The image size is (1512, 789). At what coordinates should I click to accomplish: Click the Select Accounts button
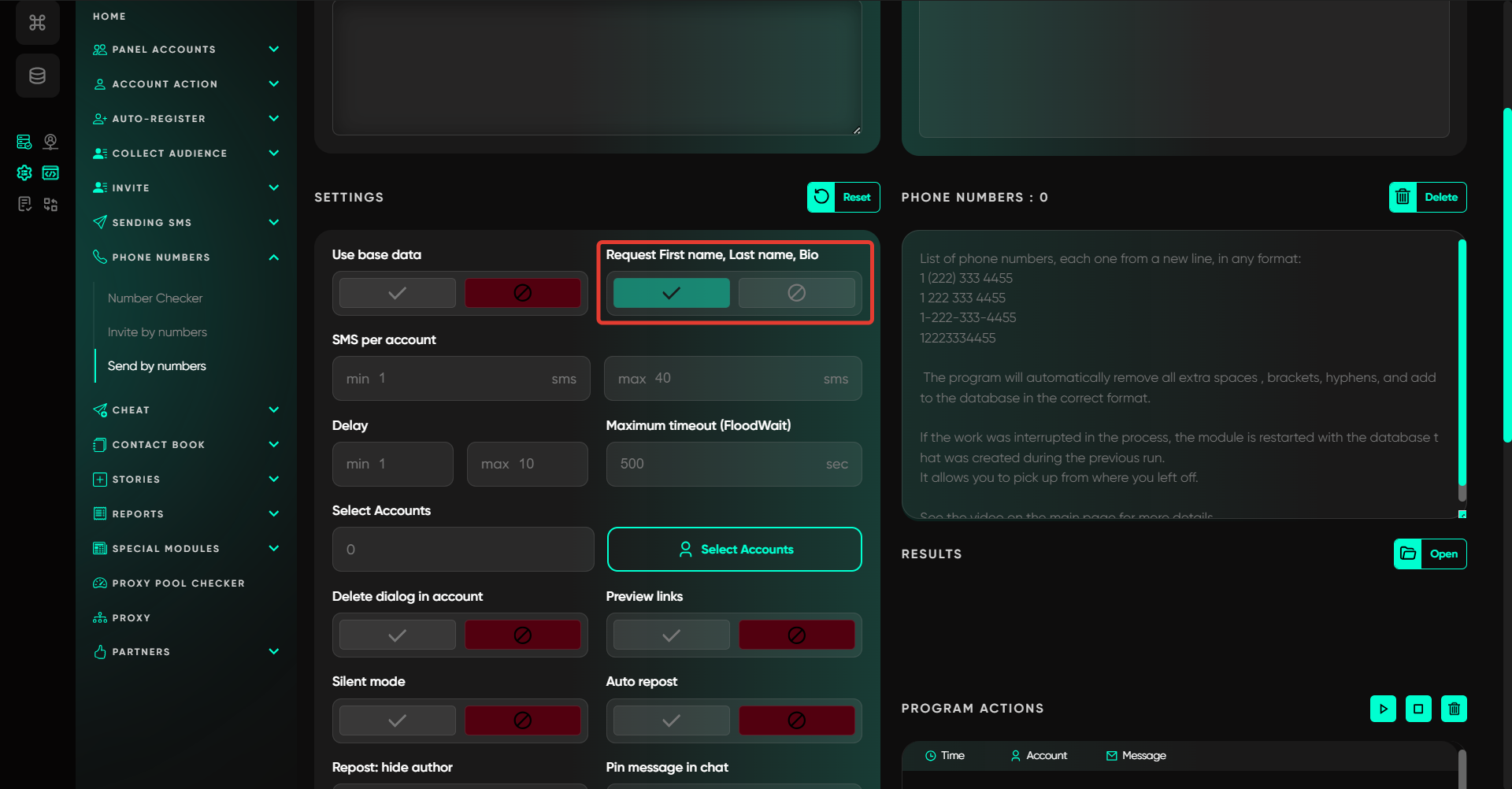(x=734, y=550)
